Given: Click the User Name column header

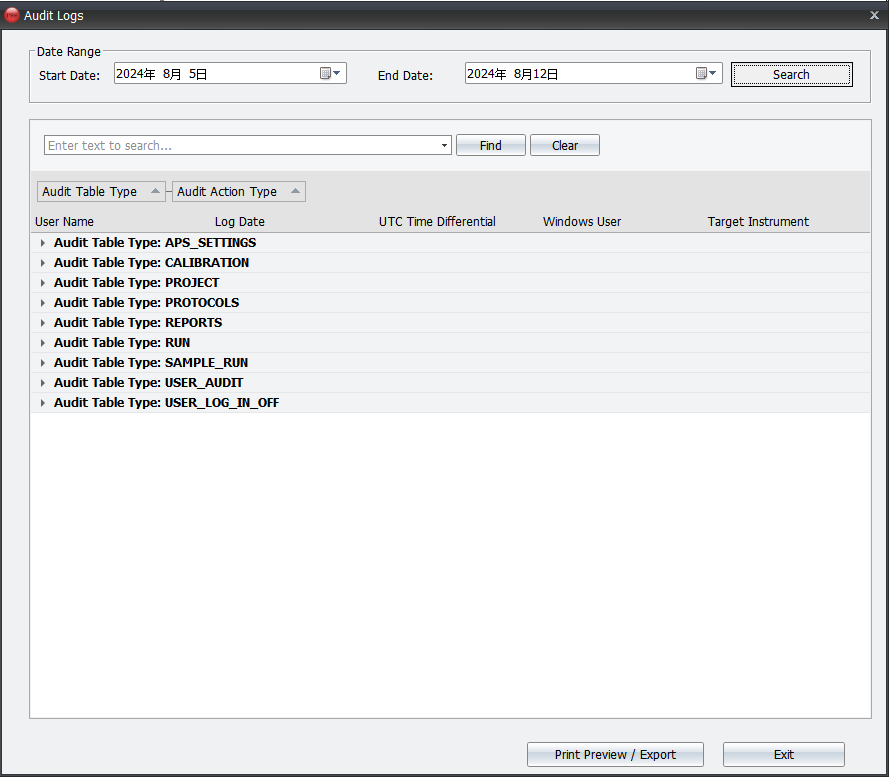Looking at the screenshot, I should [65, 222].
